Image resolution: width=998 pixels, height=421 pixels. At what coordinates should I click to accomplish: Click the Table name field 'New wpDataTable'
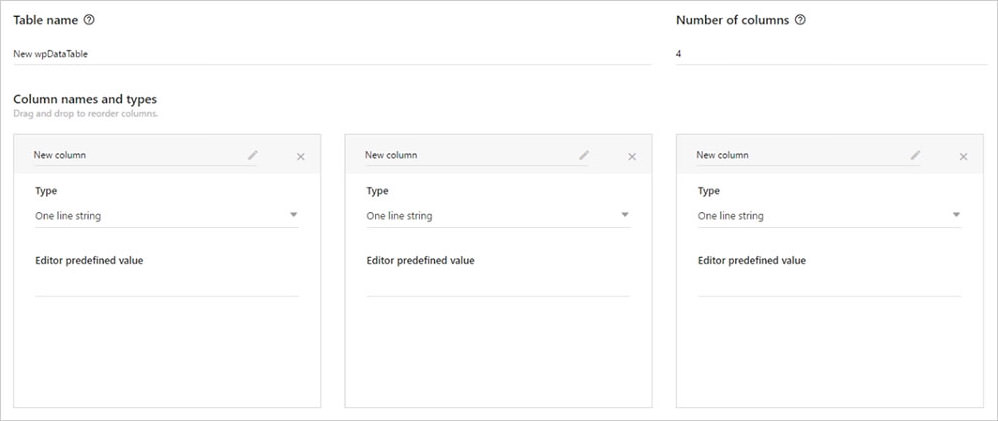[x=332, y=54]
